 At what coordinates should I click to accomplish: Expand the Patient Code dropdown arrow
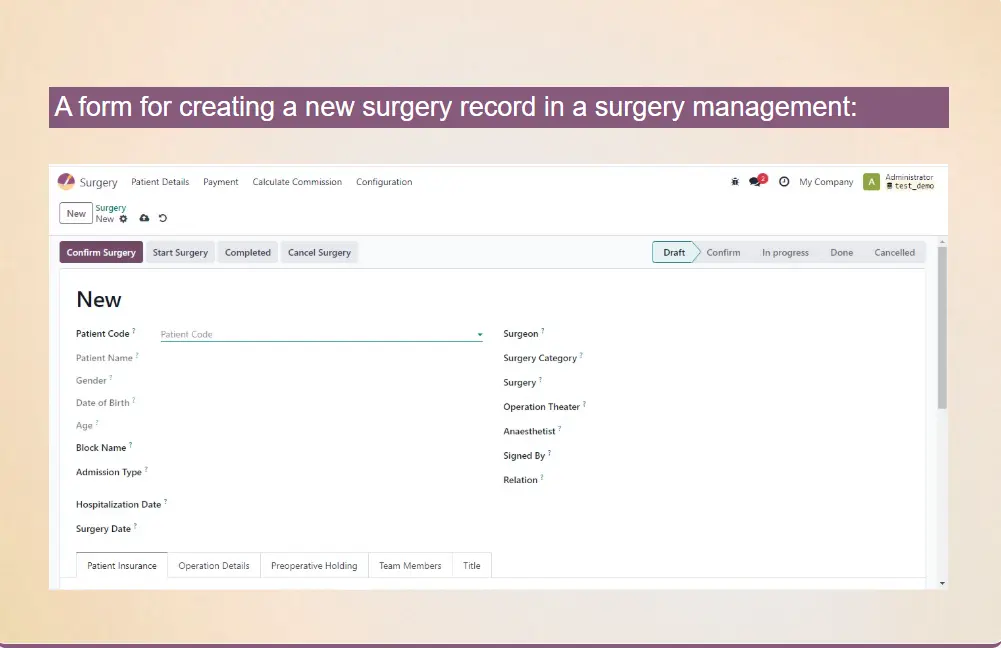coord(479,335)
